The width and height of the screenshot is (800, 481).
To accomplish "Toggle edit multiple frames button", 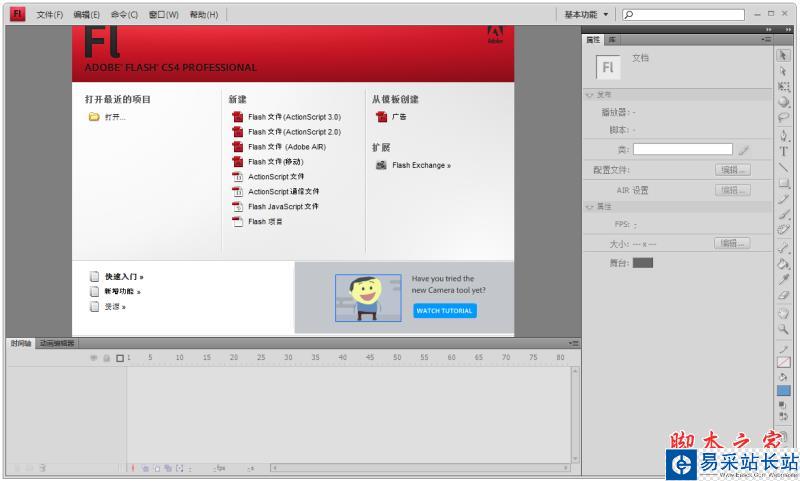I will click(168, 468).
